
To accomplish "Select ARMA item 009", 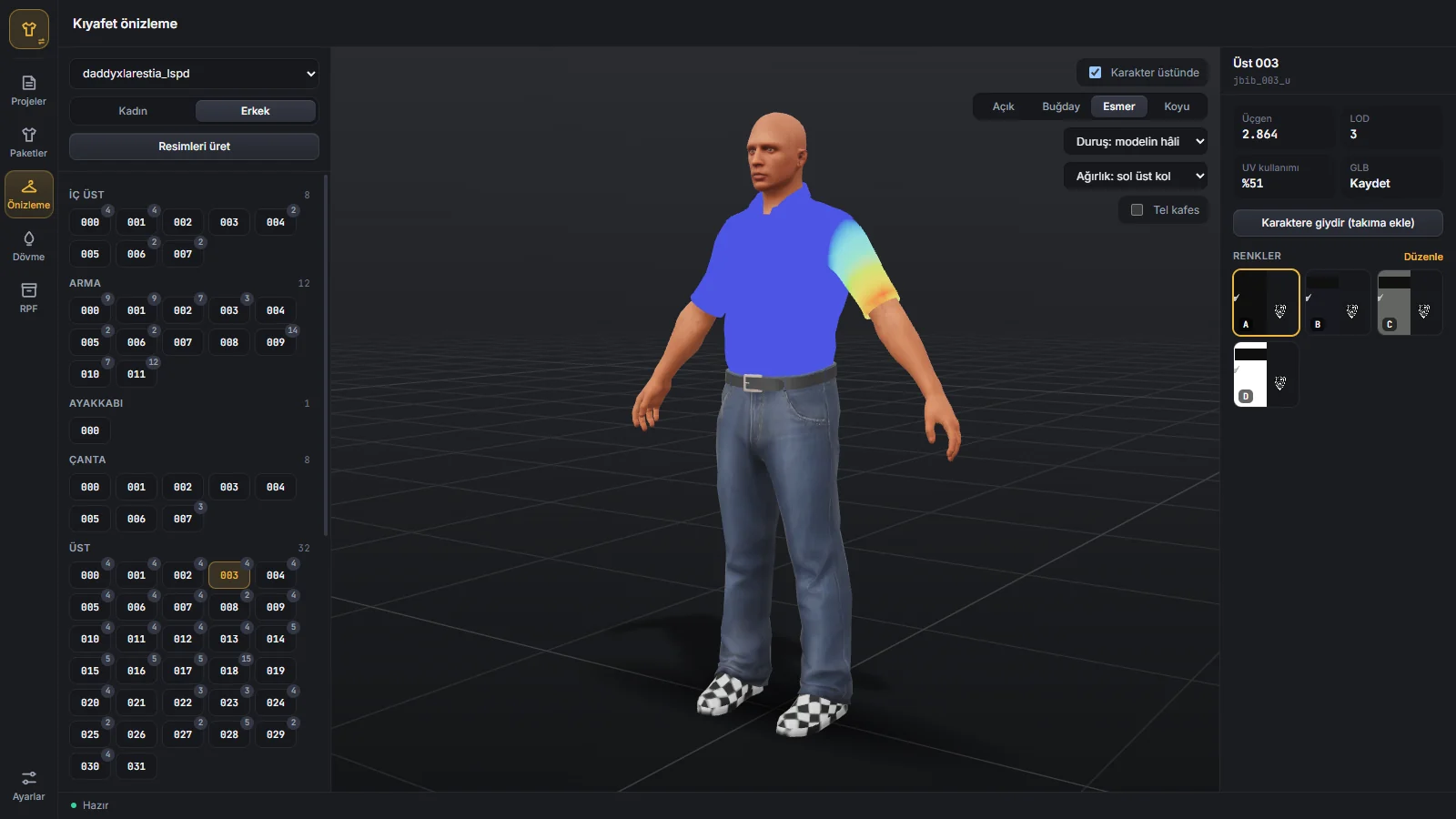I will point(276,342).
